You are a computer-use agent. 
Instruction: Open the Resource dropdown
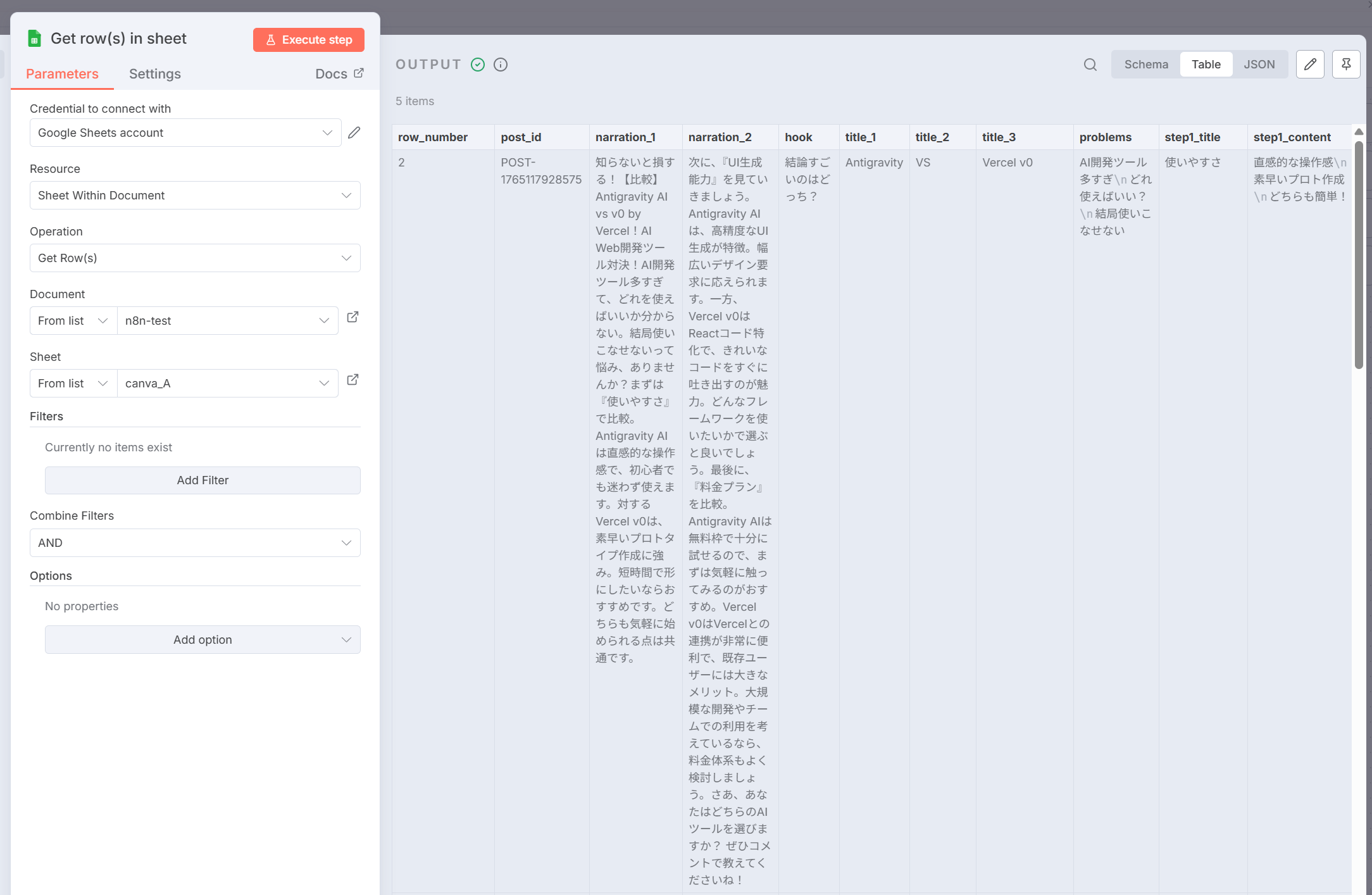coord(195,196)
